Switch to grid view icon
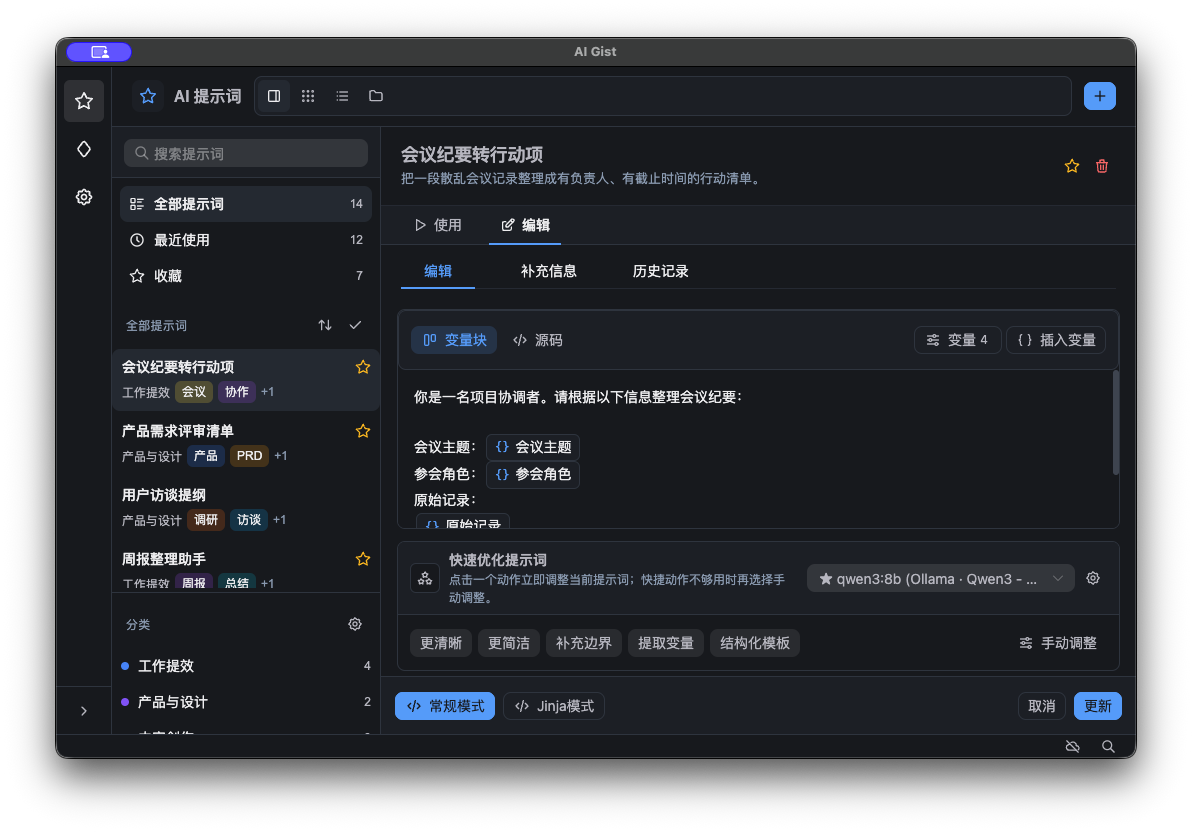 308,96
